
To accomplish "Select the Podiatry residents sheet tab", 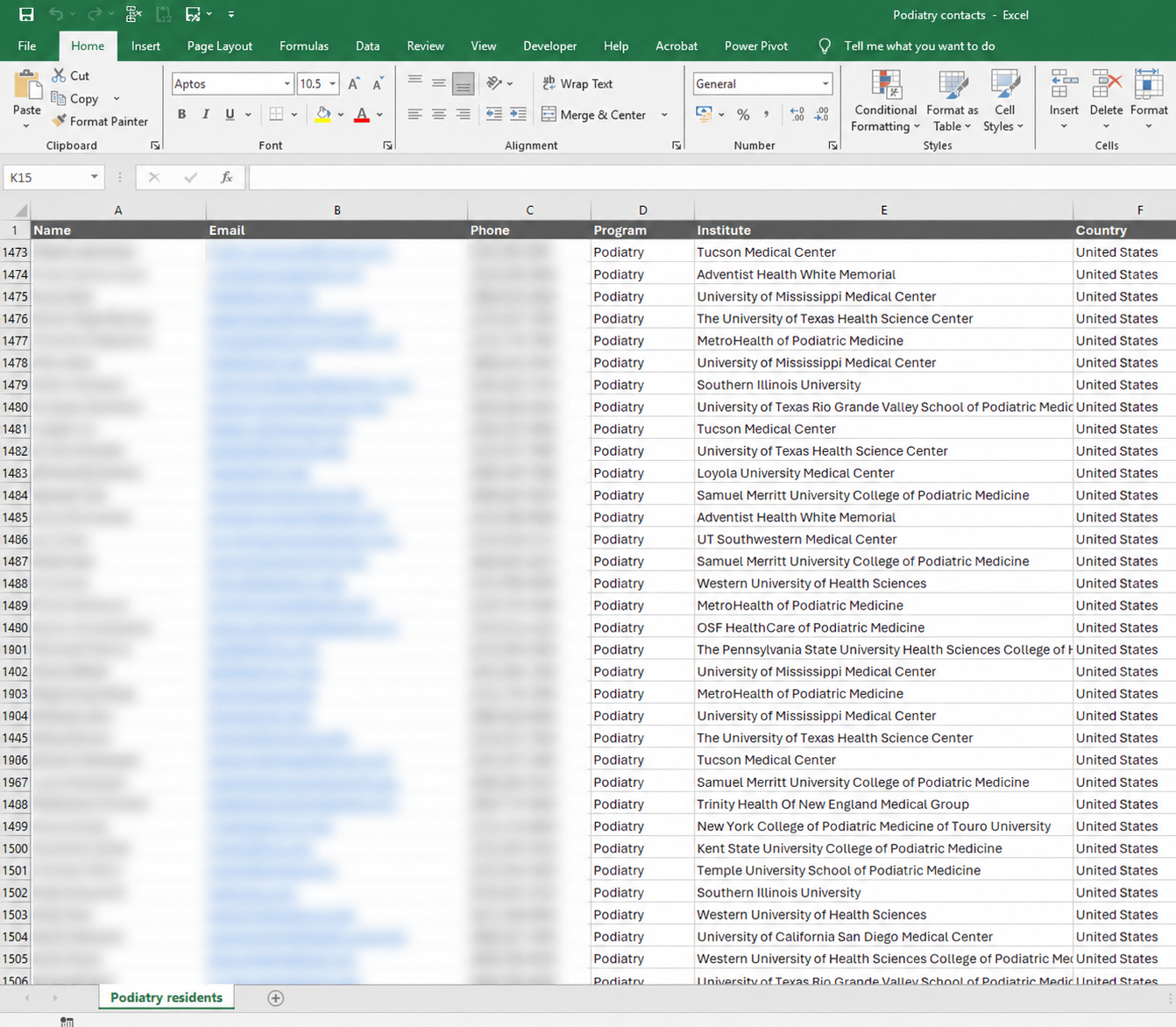I will coord(166,997).
